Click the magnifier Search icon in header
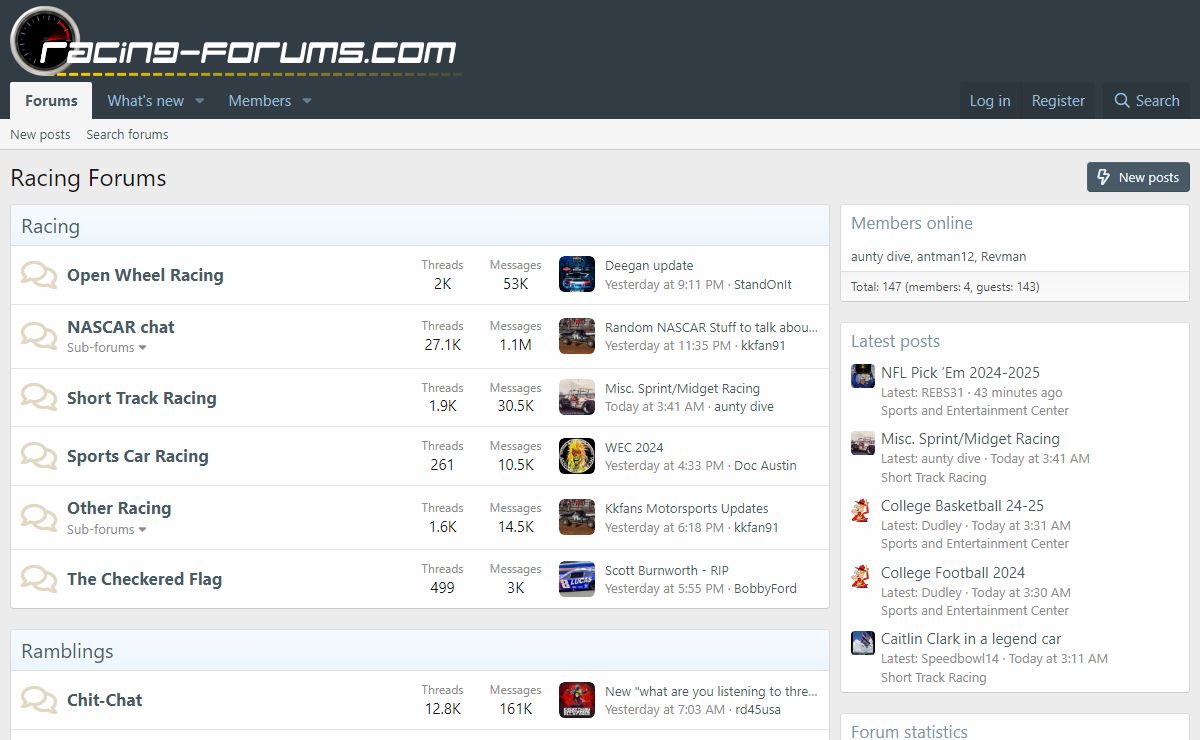 pos(1122,101)
